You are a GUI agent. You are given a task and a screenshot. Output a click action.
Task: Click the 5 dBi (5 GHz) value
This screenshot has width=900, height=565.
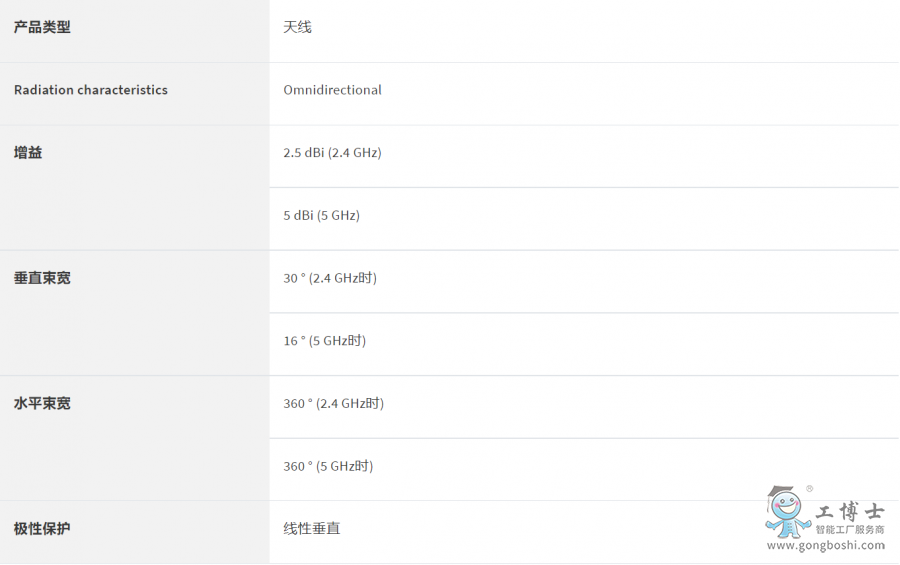point(321,216)
